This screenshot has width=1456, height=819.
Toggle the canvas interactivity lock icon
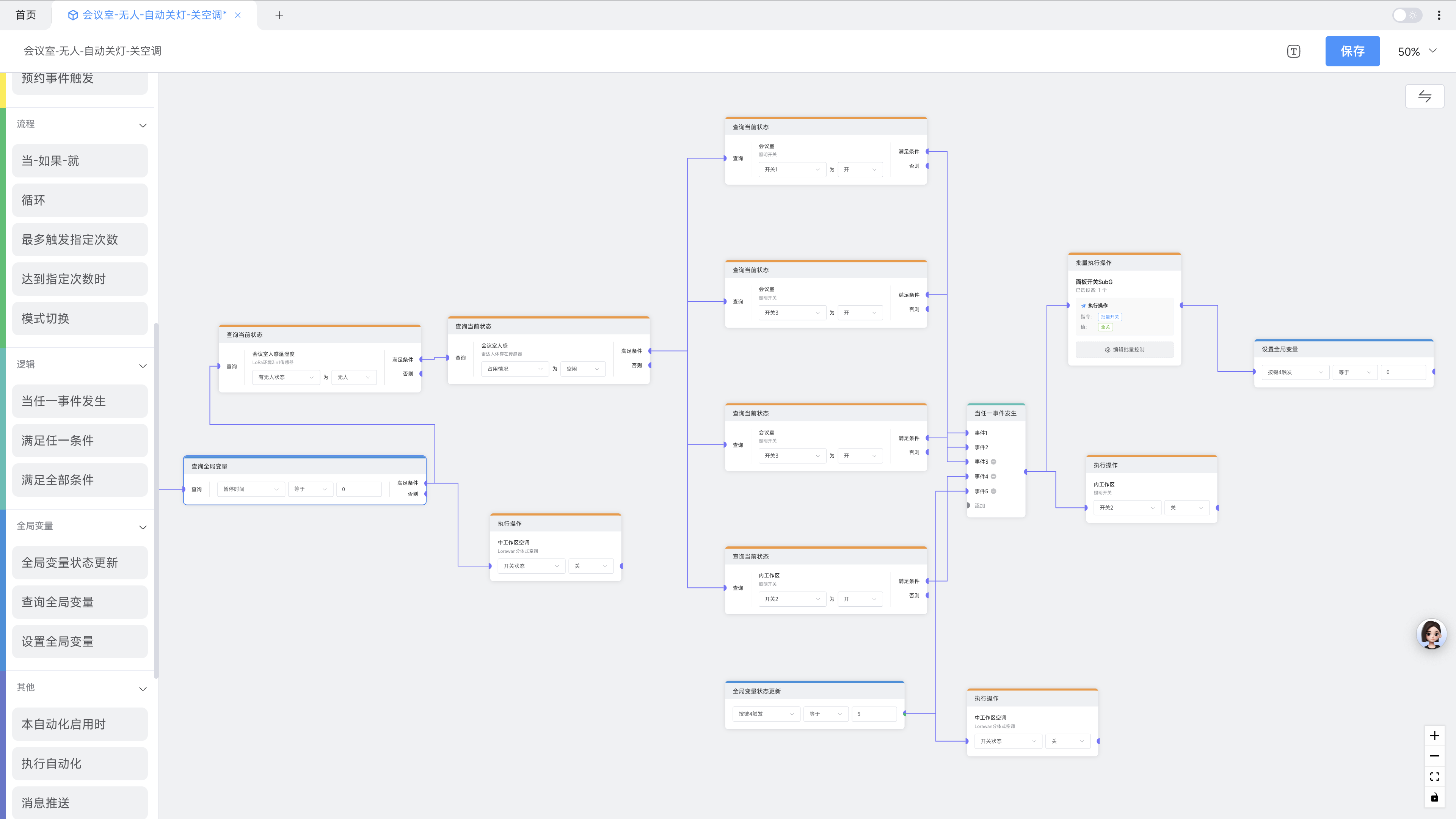pyautogui.click(x=1434, y=797)
